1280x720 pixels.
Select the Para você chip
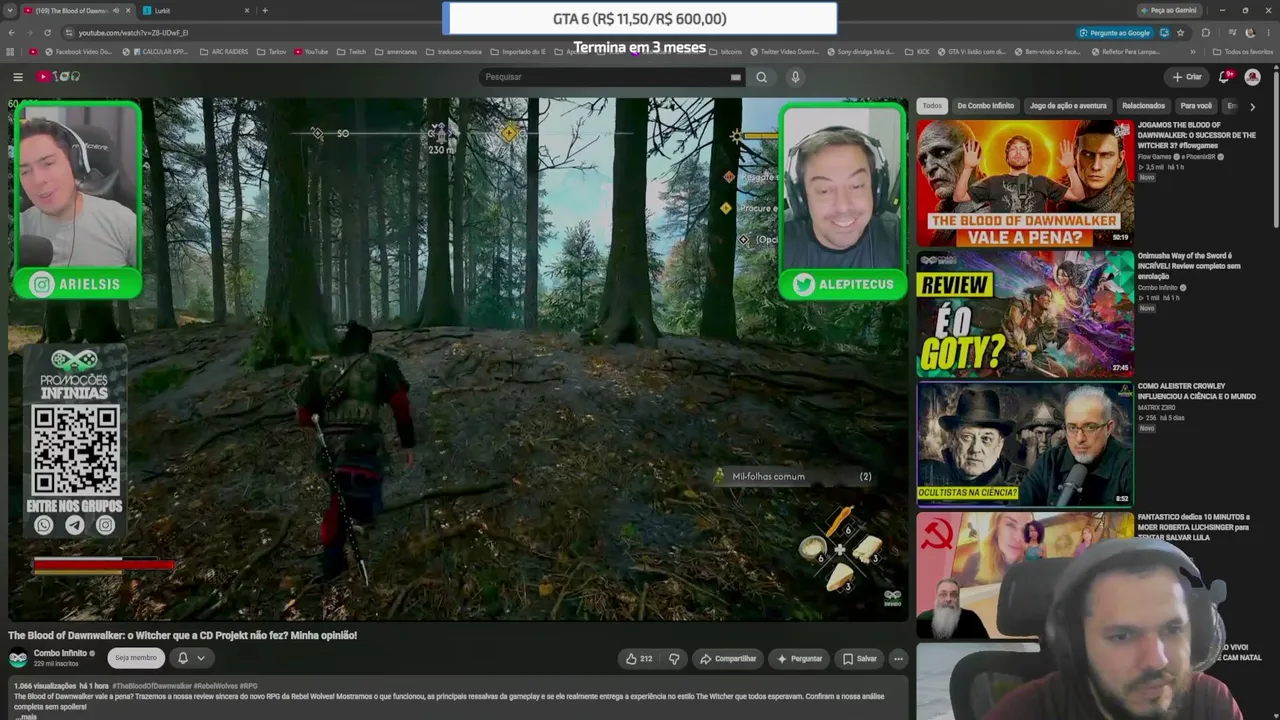click(1196, 106)
